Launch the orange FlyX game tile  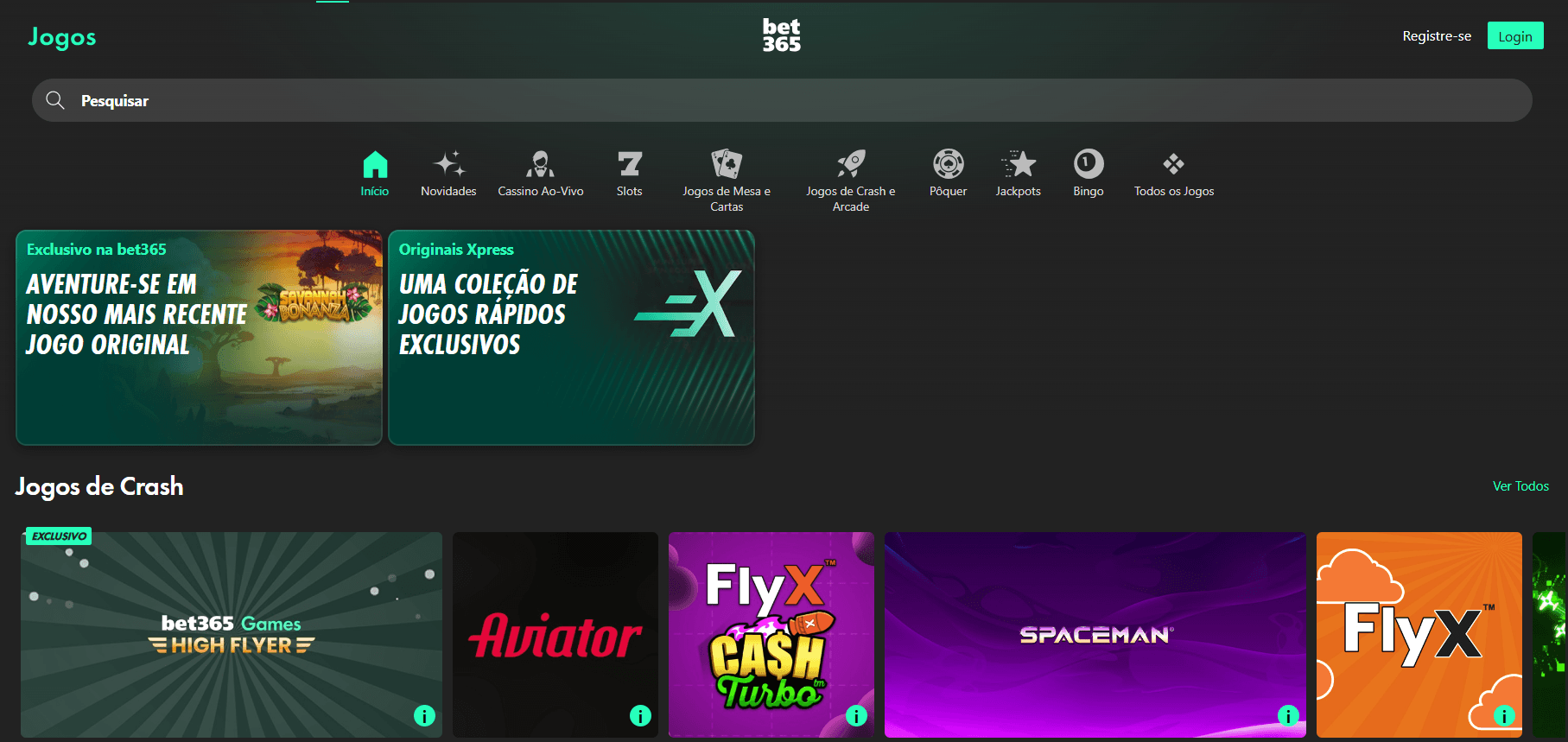tap(1419, 635)
